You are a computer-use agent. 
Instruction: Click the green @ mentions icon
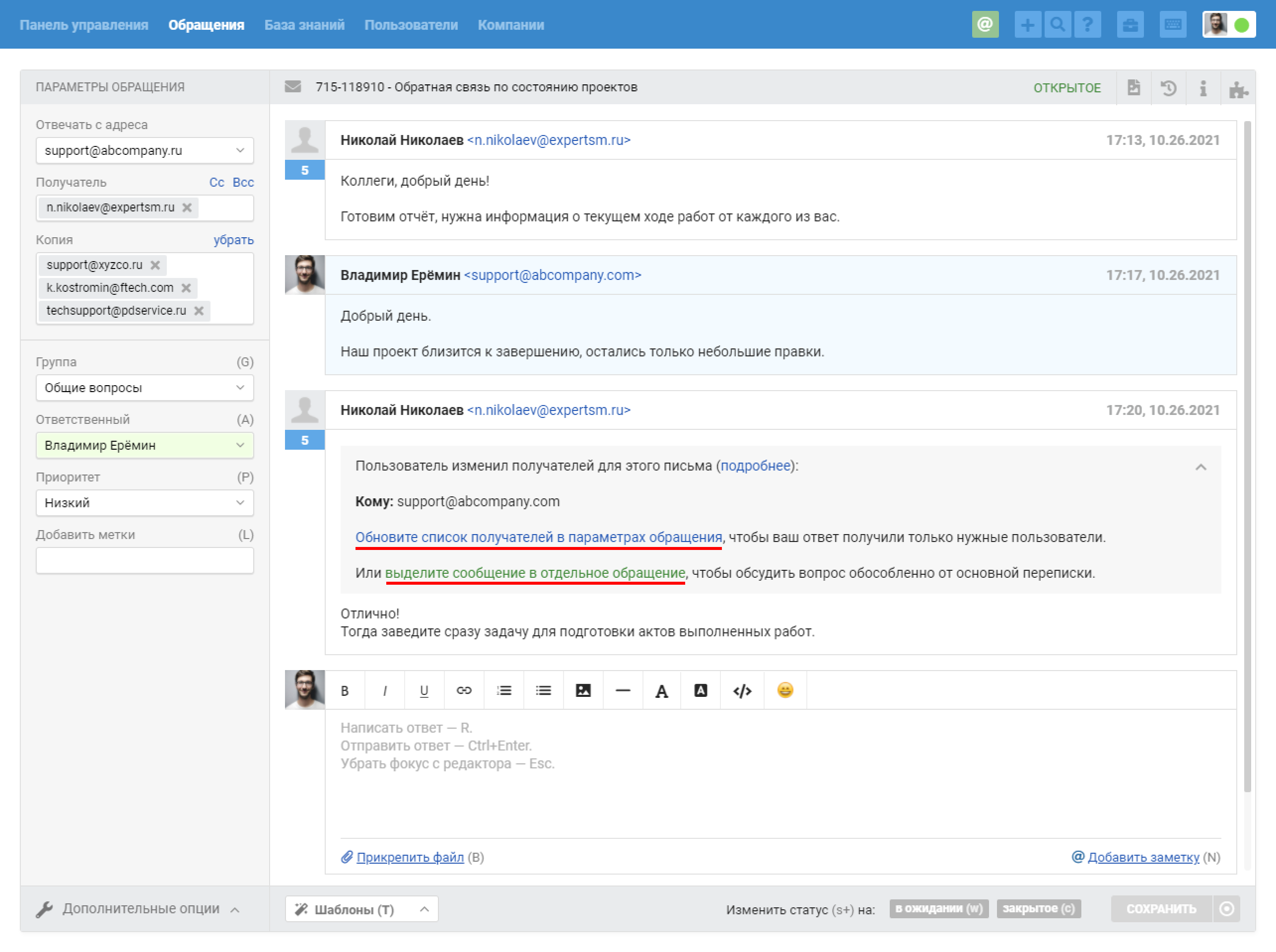coord(985,25)
